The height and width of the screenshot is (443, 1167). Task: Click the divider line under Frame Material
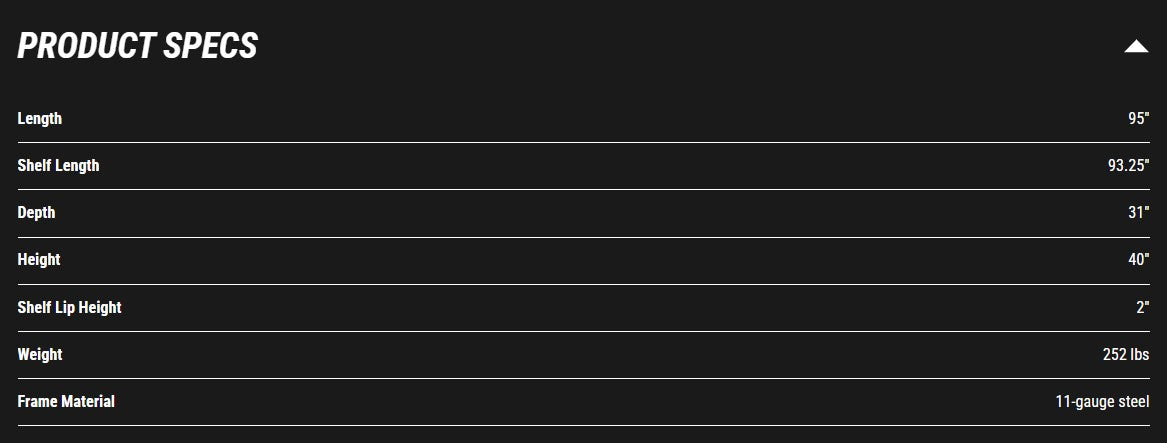click(x=583, y=425)
